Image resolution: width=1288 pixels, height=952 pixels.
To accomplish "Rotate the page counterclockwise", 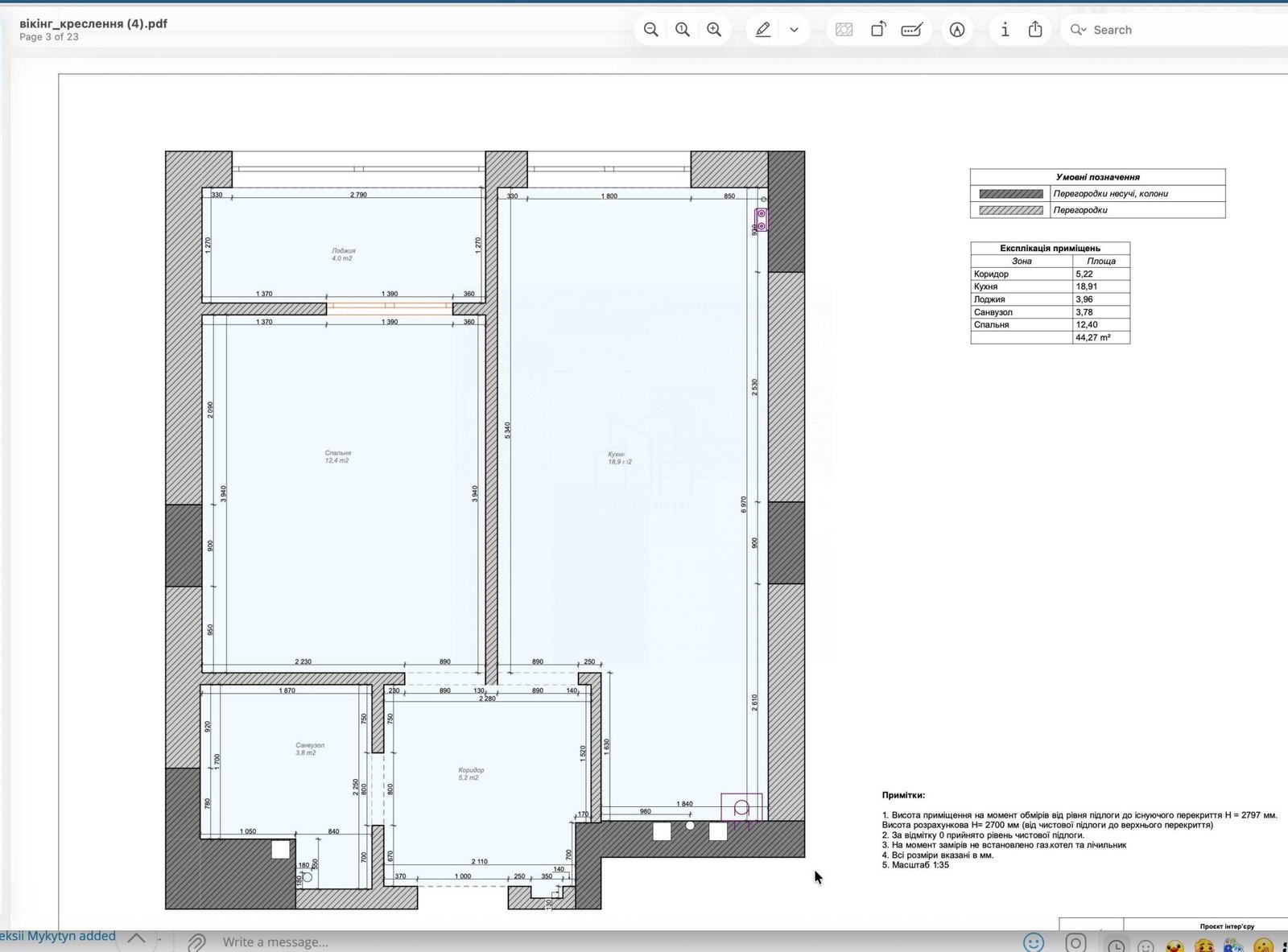I will click(878, 30).
